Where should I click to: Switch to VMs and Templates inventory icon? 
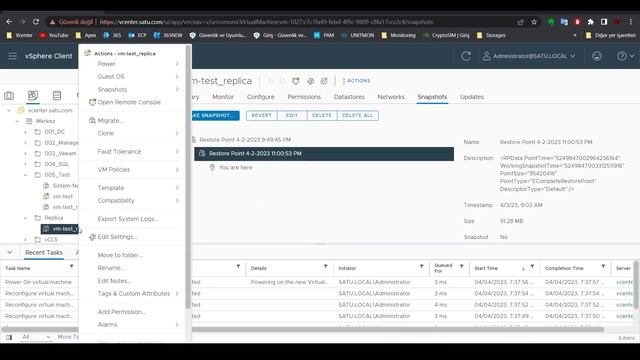click(33, 96)
